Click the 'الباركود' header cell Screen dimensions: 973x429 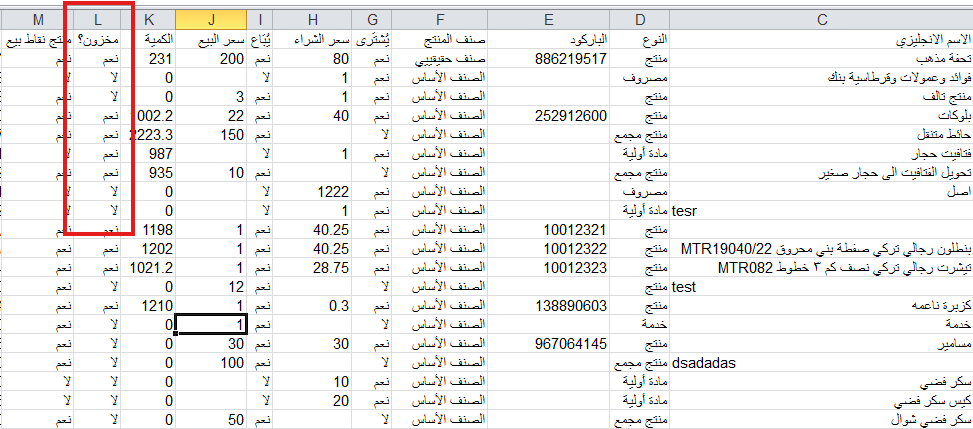coord(549,40)
